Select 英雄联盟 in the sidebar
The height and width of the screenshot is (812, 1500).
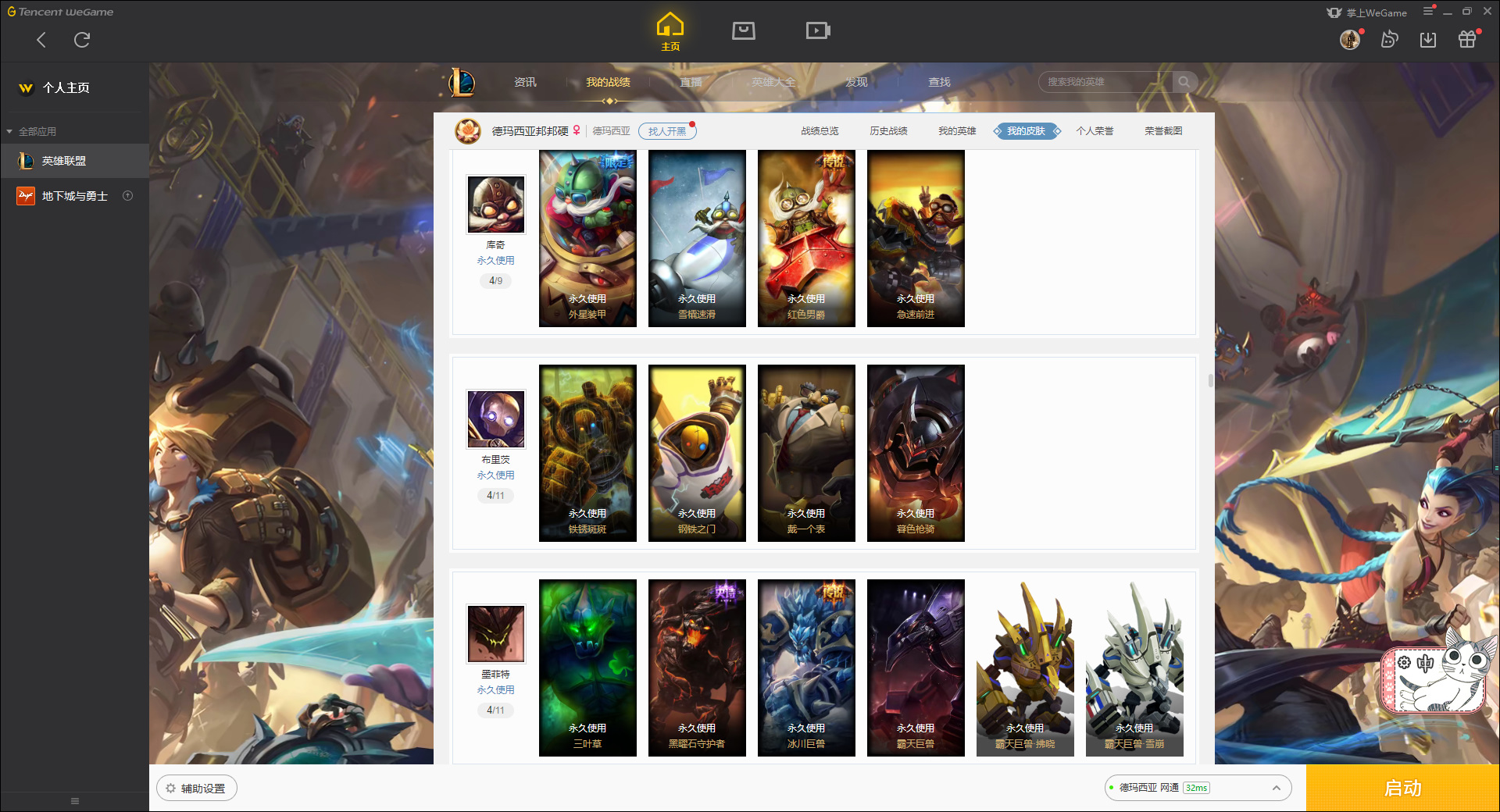(74, 161)
